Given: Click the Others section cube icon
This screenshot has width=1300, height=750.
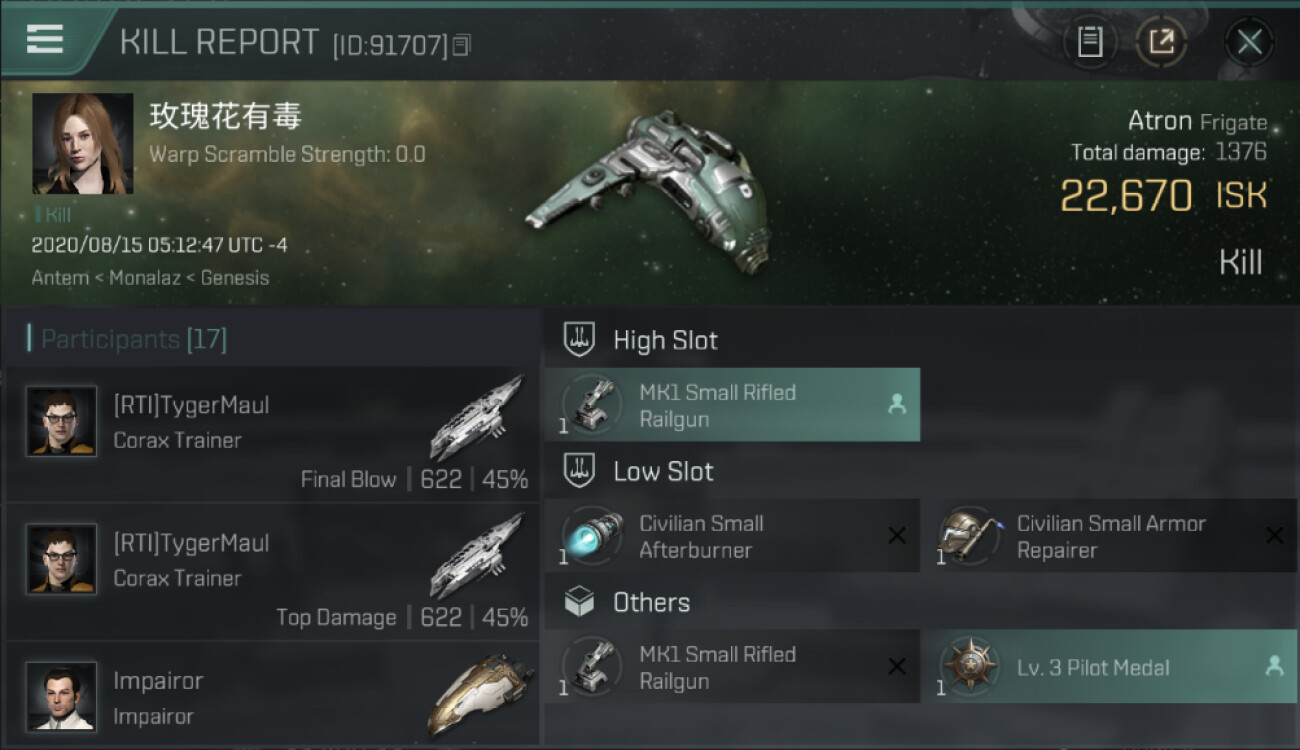Looking at the screenshot, I should click(579, 602).
